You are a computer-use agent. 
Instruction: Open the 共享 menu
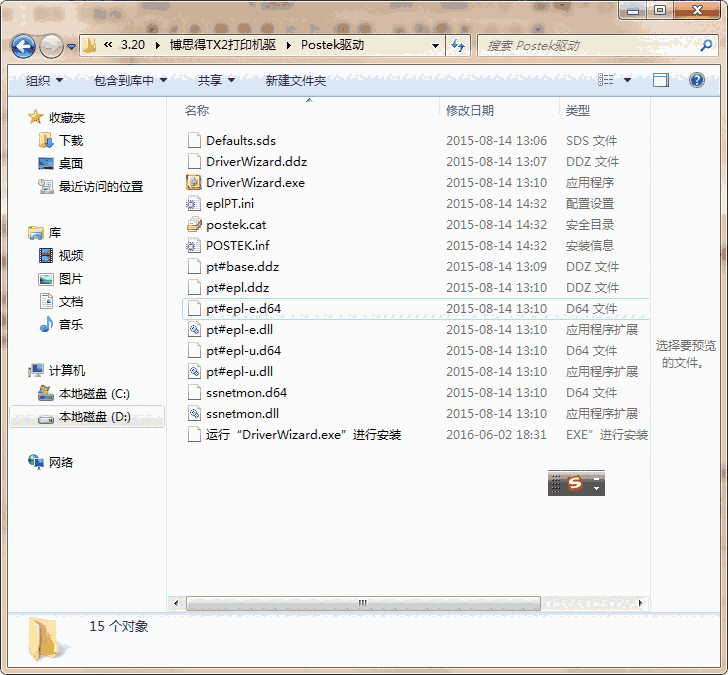point(216,81)
